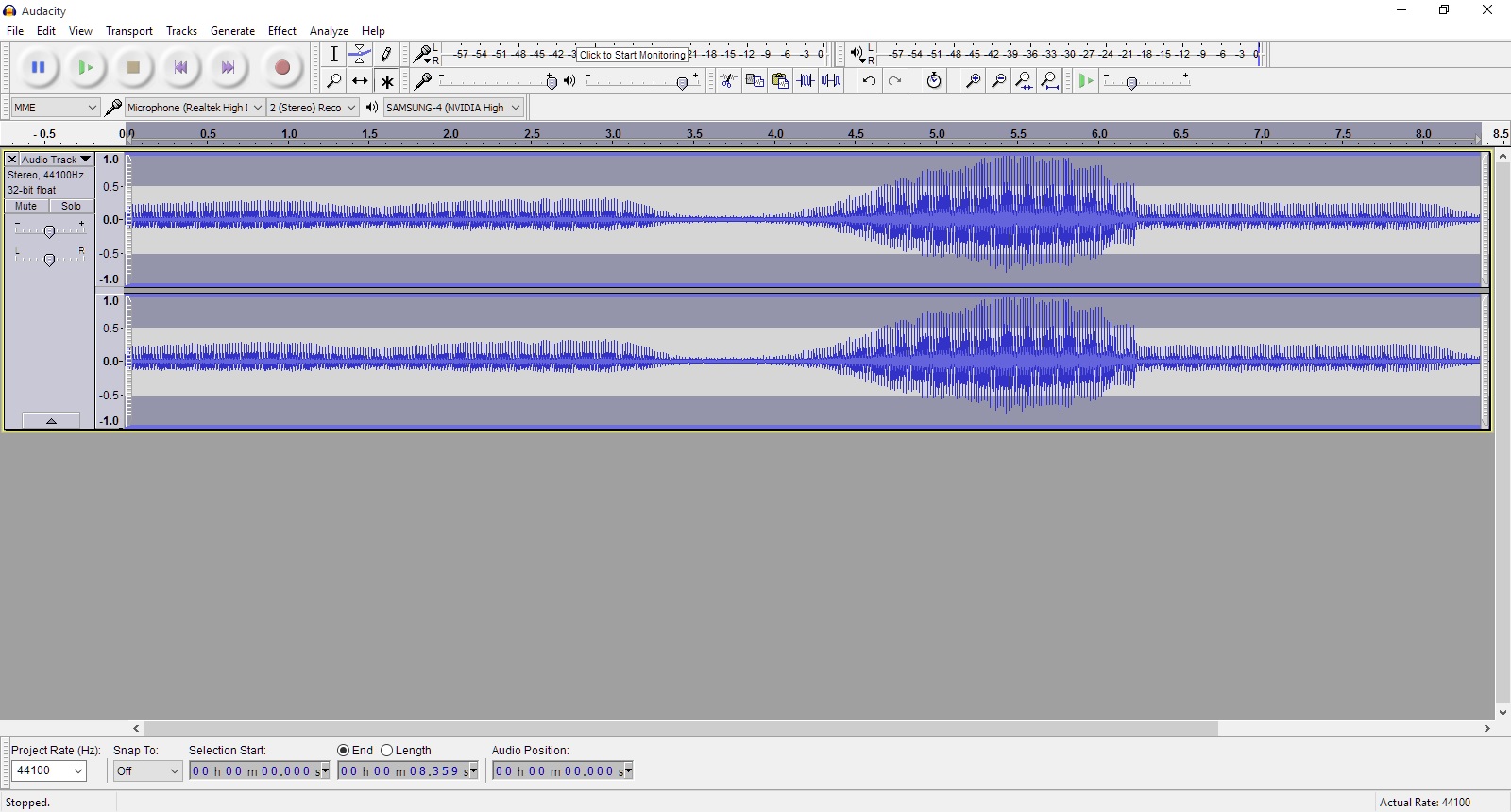Click the device toolbar speaker icon
The width and height of the screenshot is (1511, 812).
click(x=372, y=108)
